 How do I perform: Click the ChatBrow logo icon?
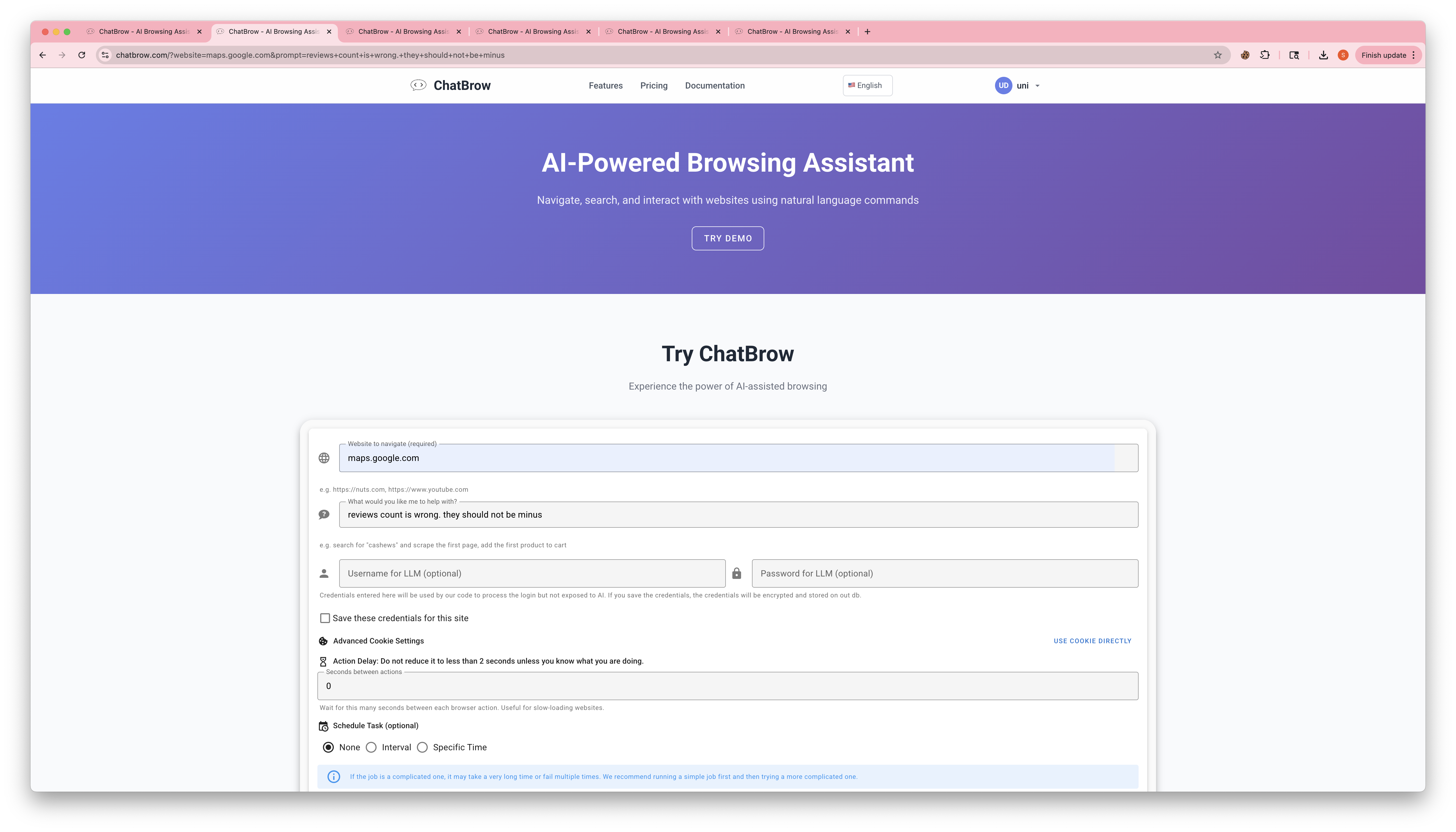pyautogui.click(x=418, y=85)
